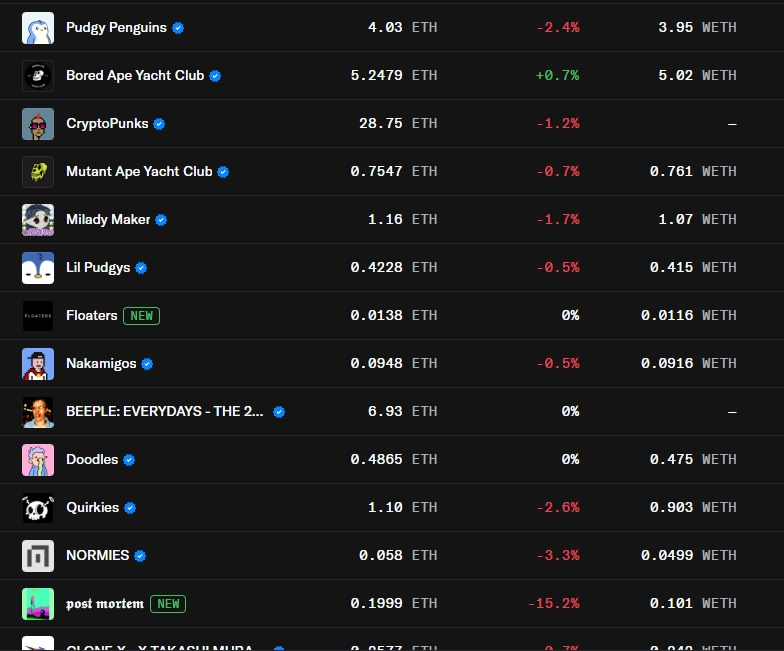Click the 5.2479 ETH floor price
The image size is (784, 651).
pyautogui.click(x=394, y=76)
